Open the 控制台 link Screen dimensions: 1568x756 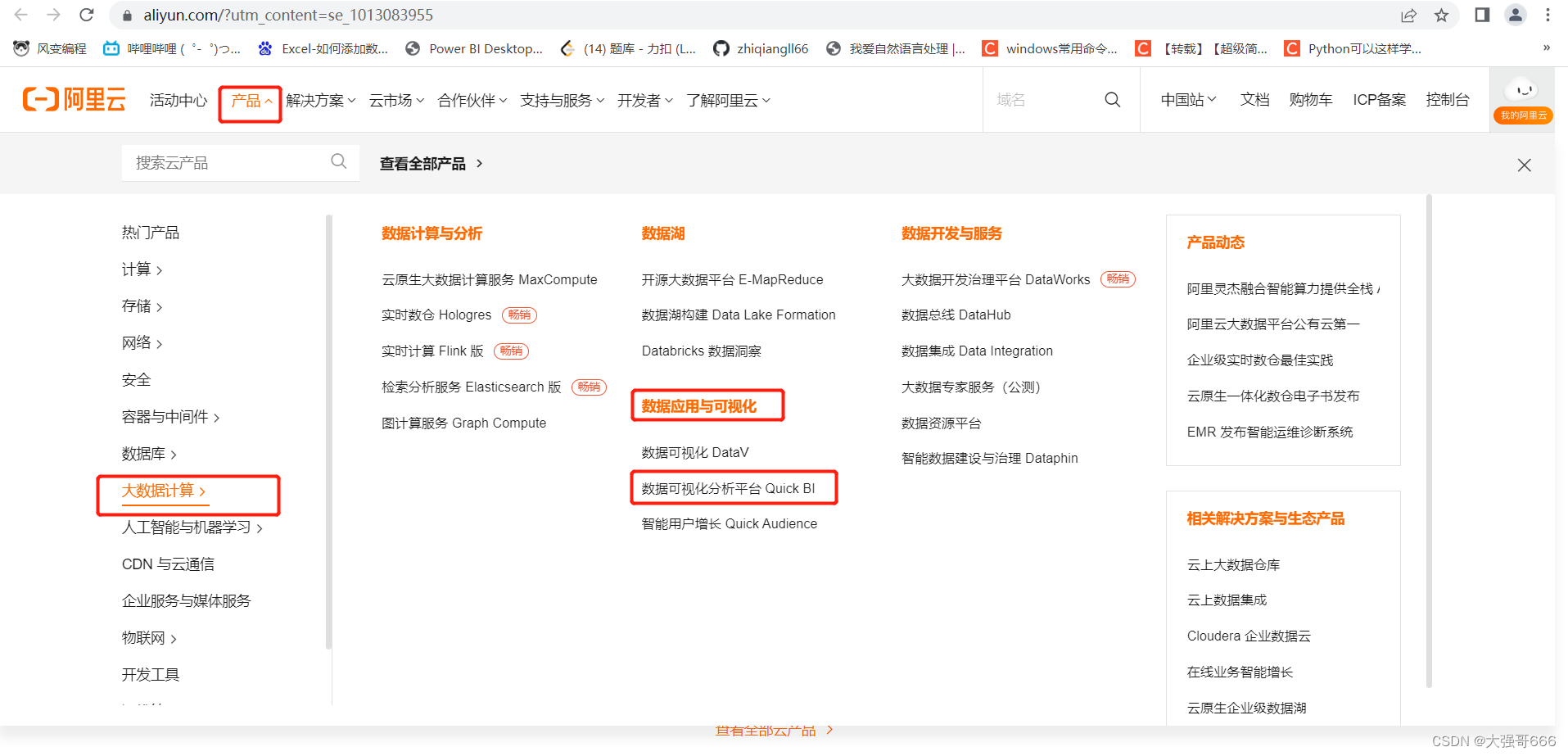(x=1448, y=99)
